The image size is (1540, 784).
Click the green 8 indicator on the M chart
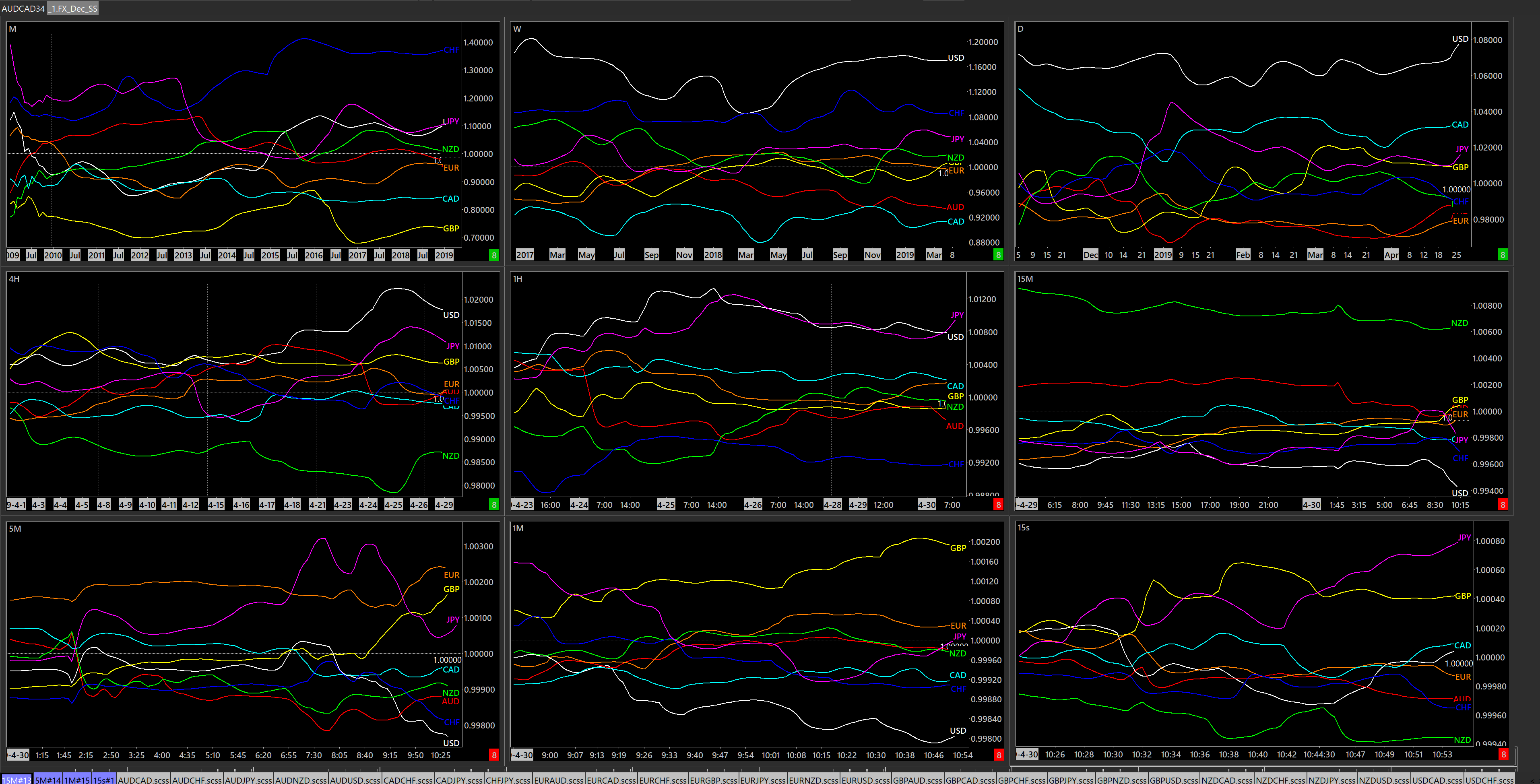pos(494,255)
